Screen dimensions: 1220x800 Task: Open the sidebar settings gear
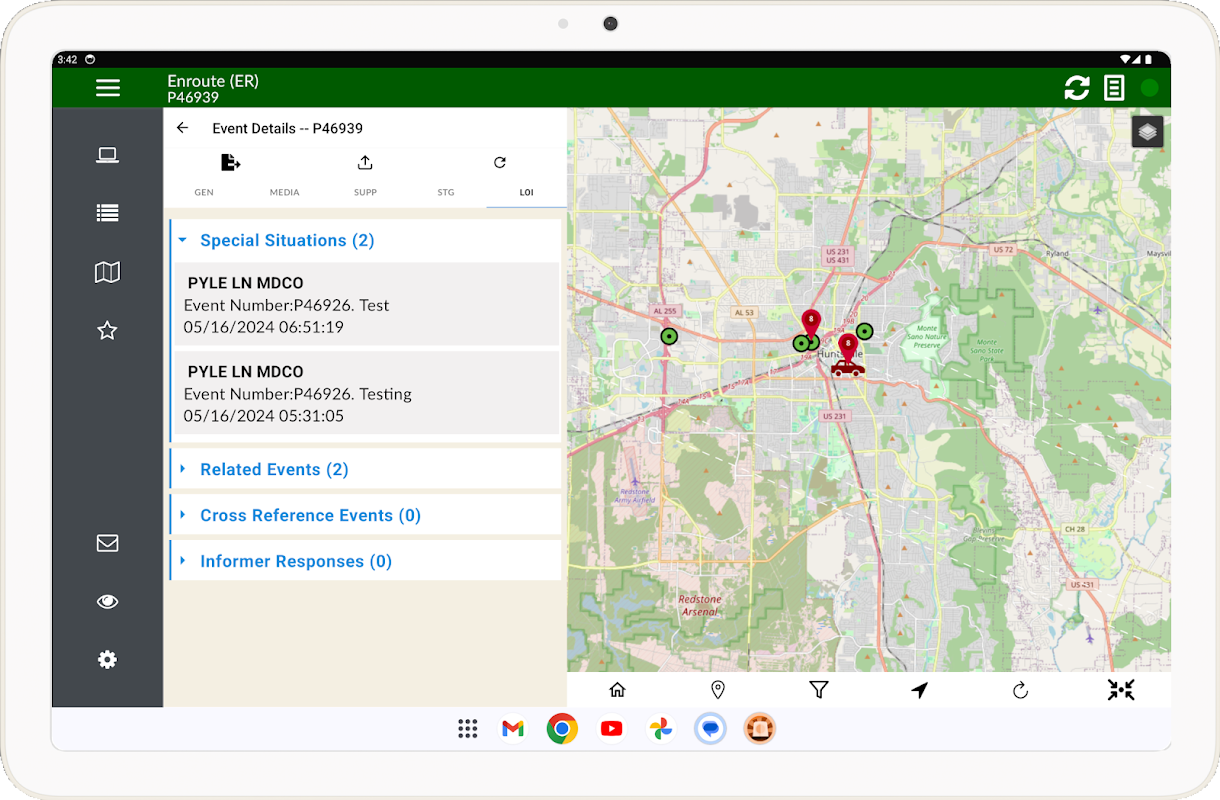click(x=107, y=660)
